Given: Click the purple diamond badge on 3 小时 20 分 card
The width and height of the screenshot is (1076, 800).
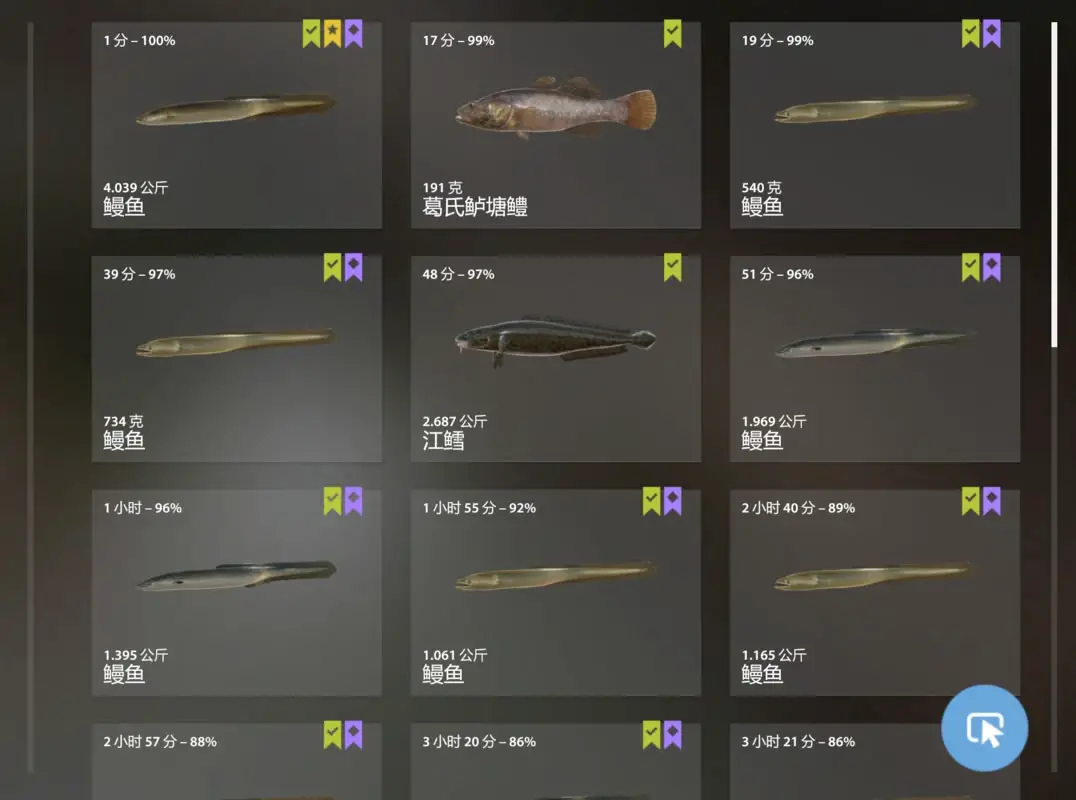Looking at the screenshot, I should [x=672, y=735].
